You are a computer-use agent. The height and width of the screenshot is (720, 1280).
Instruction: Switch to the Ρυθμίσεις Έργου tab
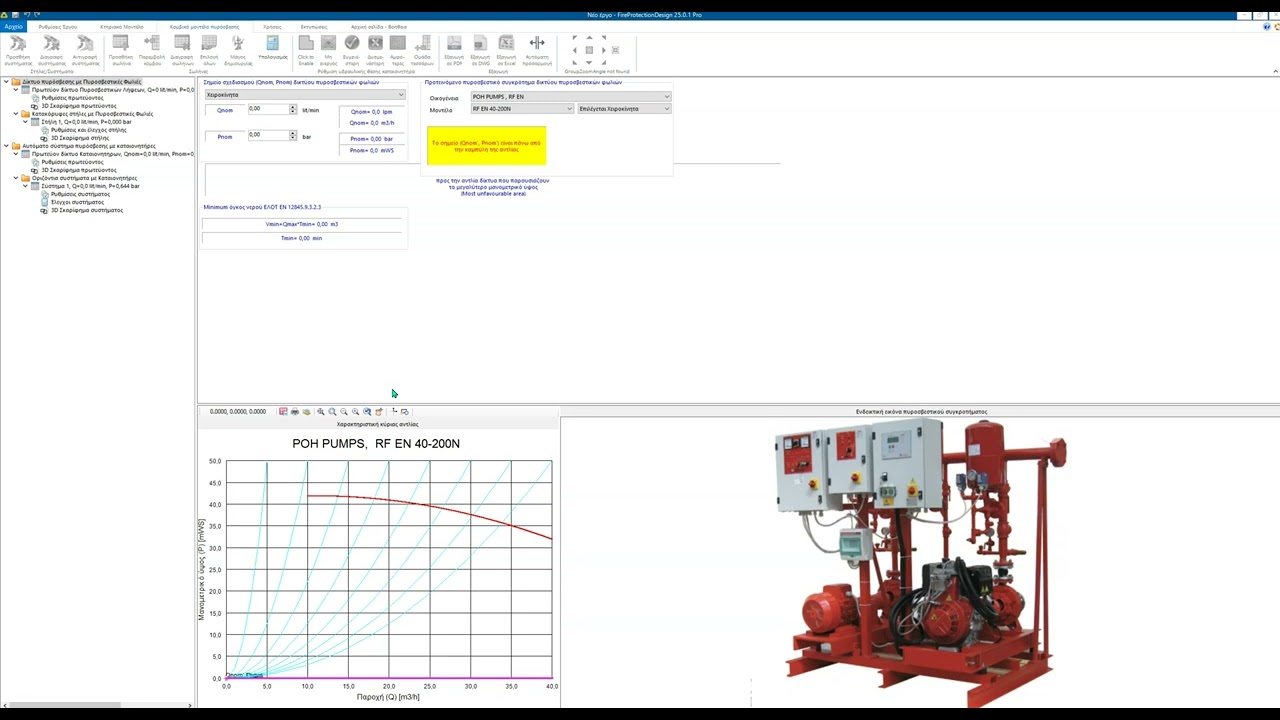pyautogui.click(x=58, y=27)
